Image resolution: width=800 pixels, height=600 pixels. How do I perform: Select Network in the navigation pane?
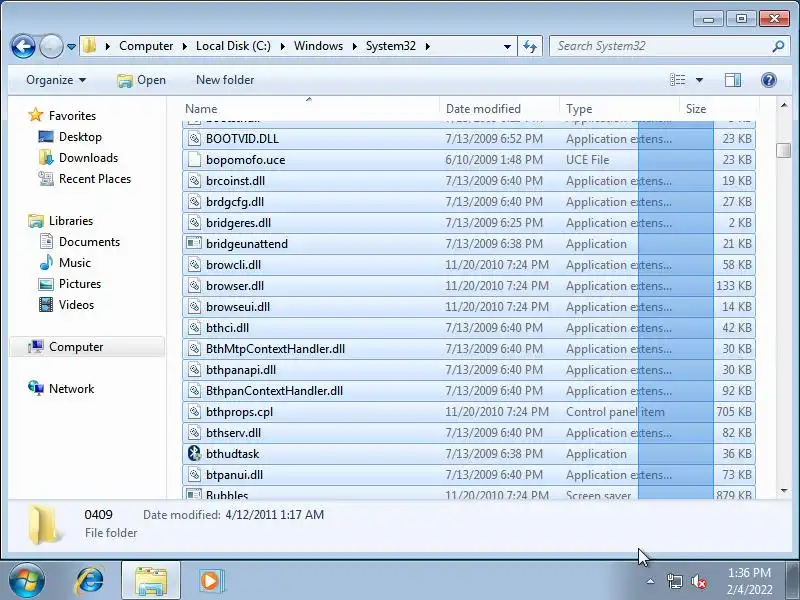coord(71,389)
